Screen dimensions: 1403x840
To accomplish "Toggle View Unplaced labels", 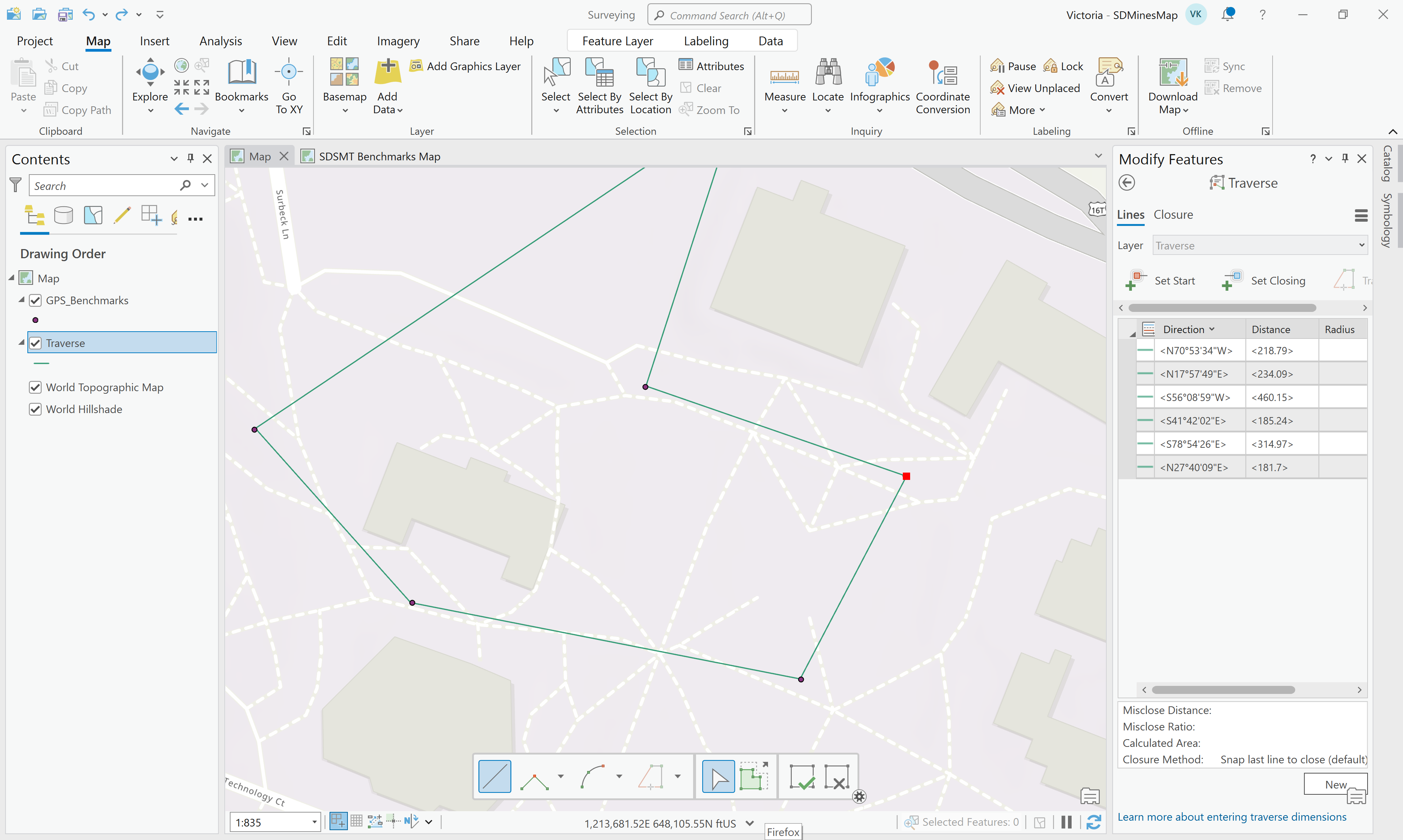I will coord(1035,88).
